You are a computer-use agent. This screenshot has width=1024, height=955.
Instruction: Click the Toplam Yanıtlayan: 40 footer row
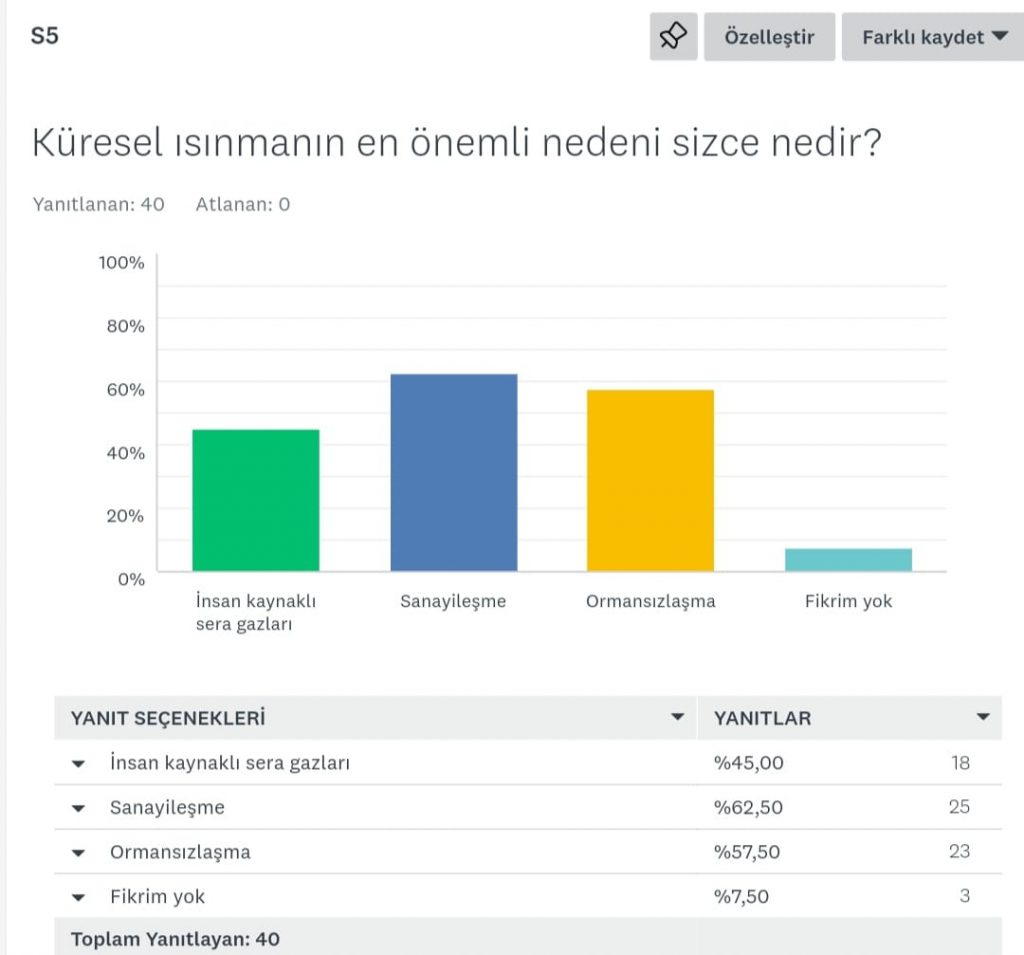pyautogui.click(x=175, y=939)
